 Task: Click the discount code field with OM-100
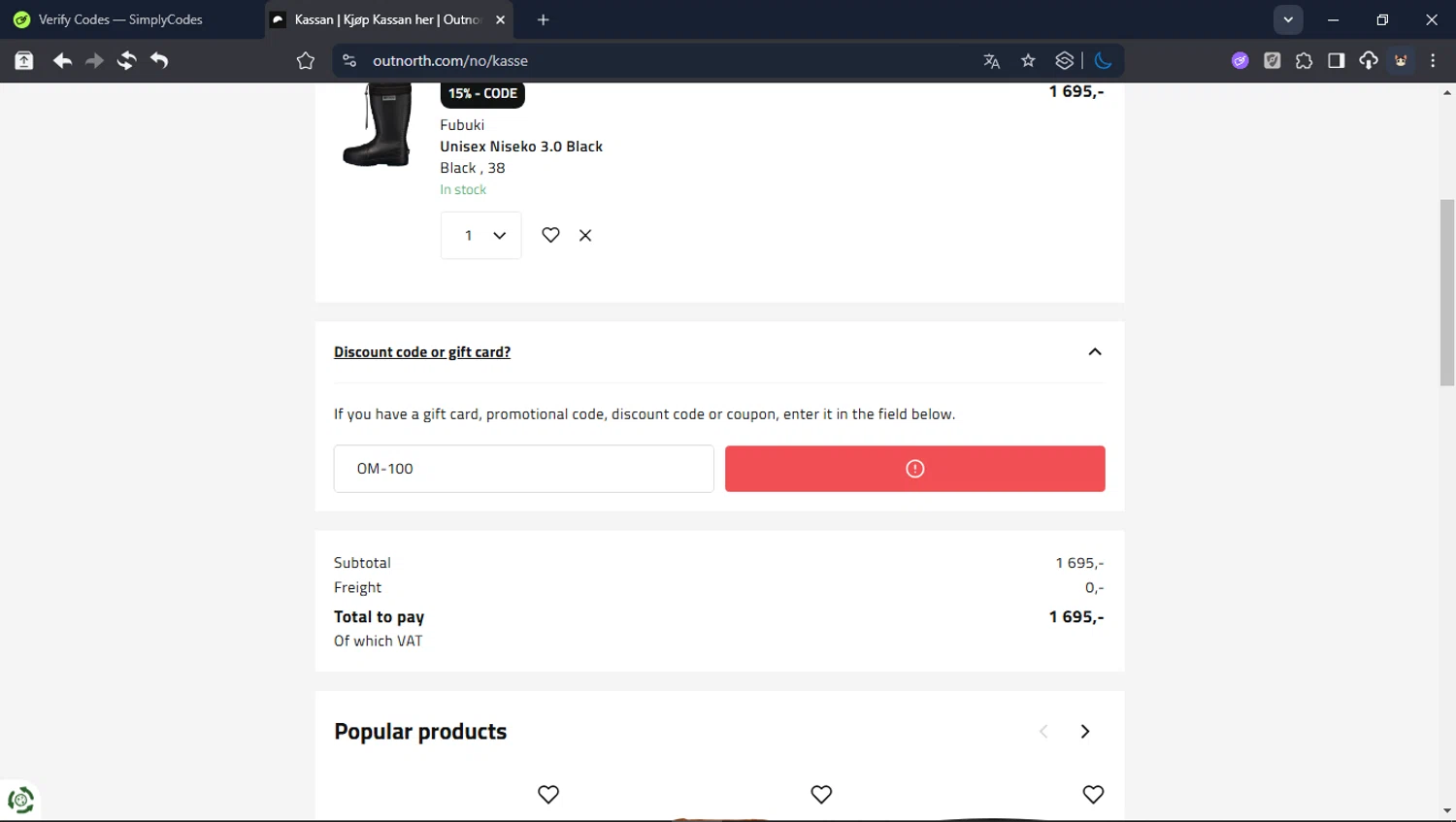coord(524,469)
